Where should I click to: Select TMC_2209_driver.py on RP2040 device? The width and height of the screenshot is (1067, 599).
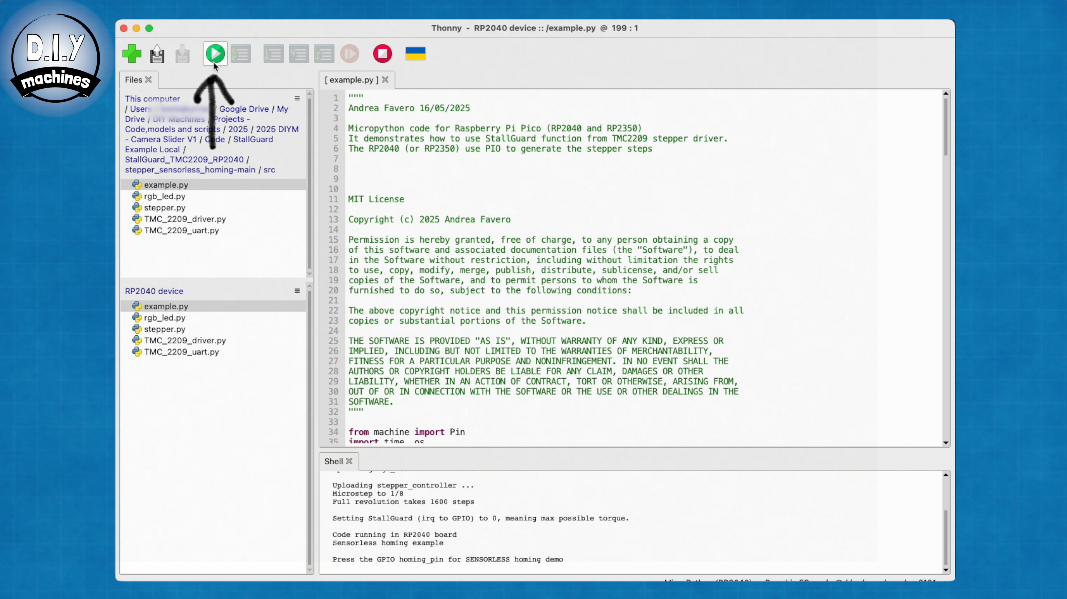tap(185, 340)
